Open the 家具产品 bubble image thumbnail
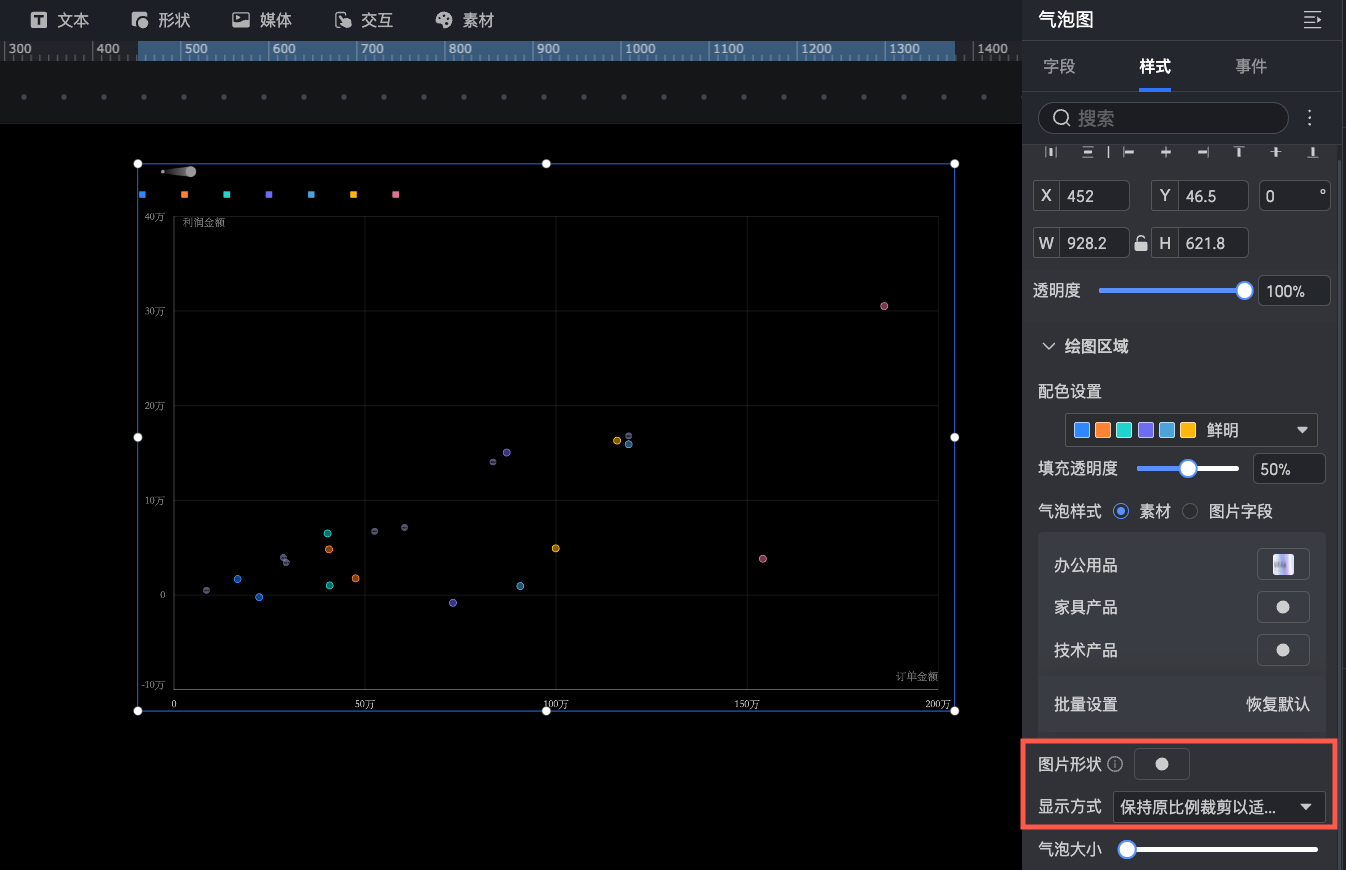This screenshot has width=1346, height=870. (x=1283, y=607)
